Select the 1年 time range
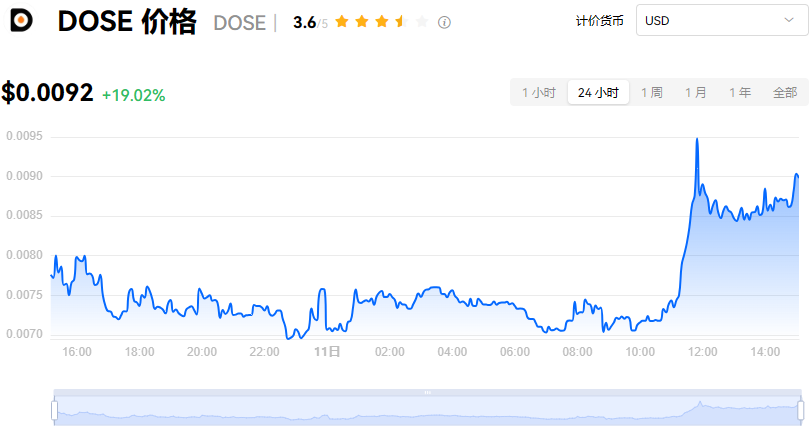 point(740,93)
